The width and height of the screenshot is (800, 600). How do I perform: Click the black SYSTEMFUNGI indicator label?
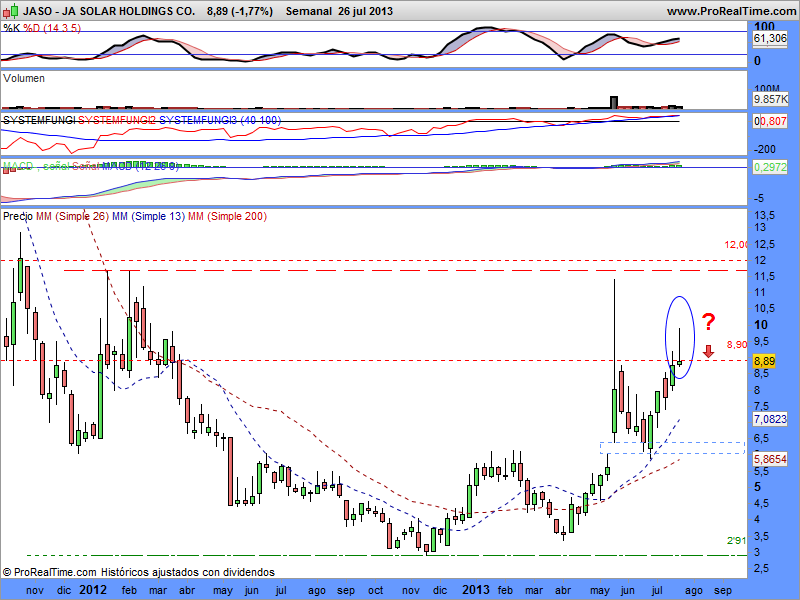39,120
